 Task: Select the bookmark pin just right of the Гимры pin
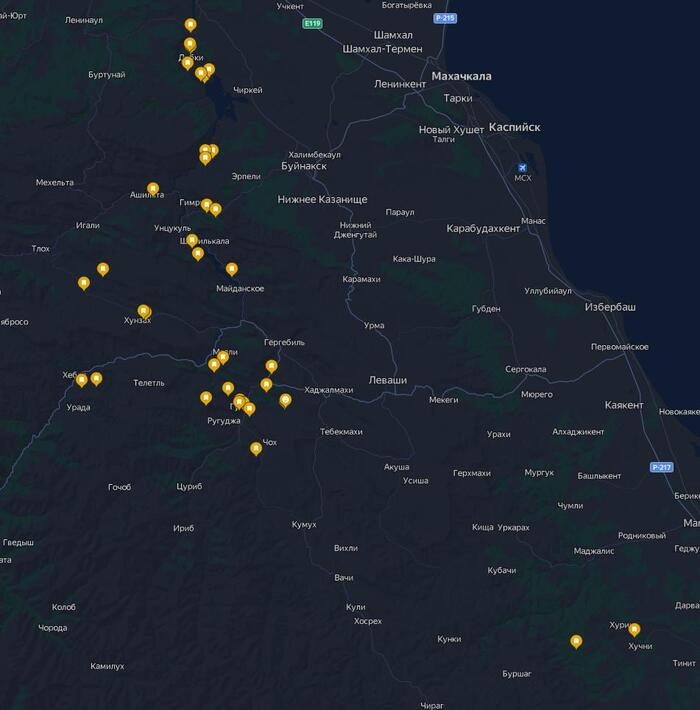point(216,209)
